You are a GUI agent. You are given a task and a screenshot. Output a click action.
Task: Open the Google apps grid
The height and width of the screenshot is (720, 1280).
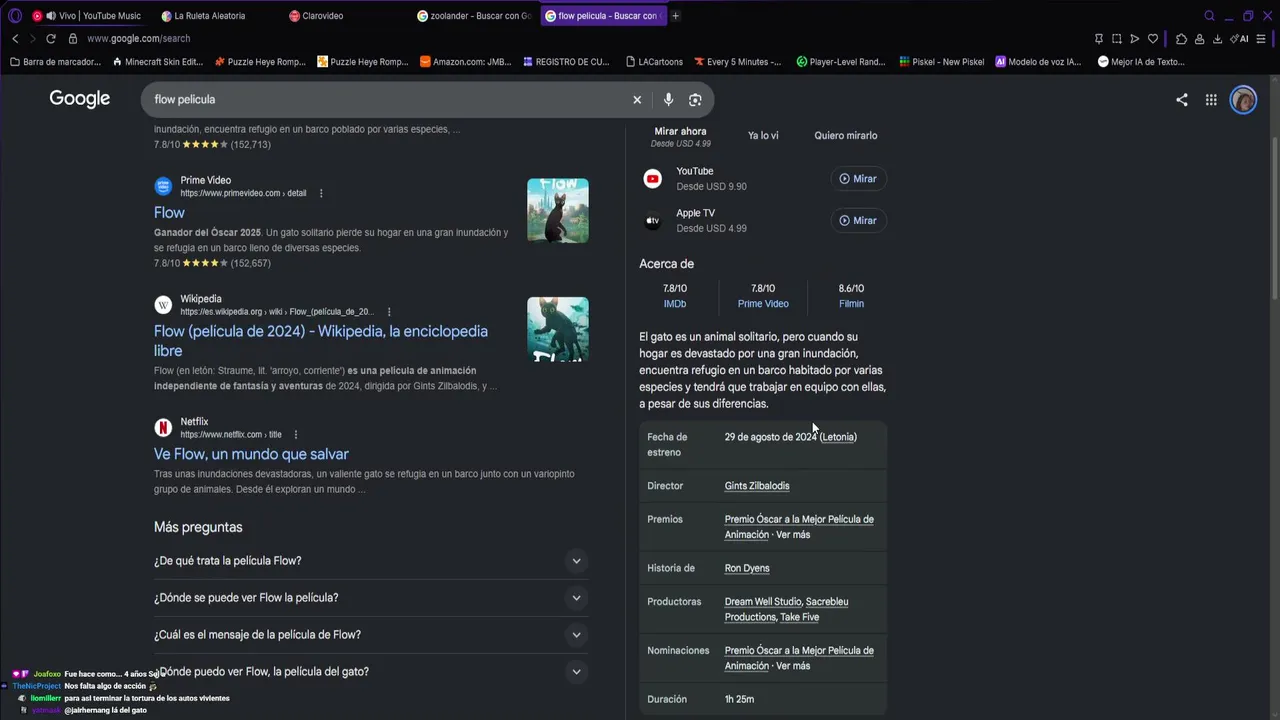[1211, 100]
